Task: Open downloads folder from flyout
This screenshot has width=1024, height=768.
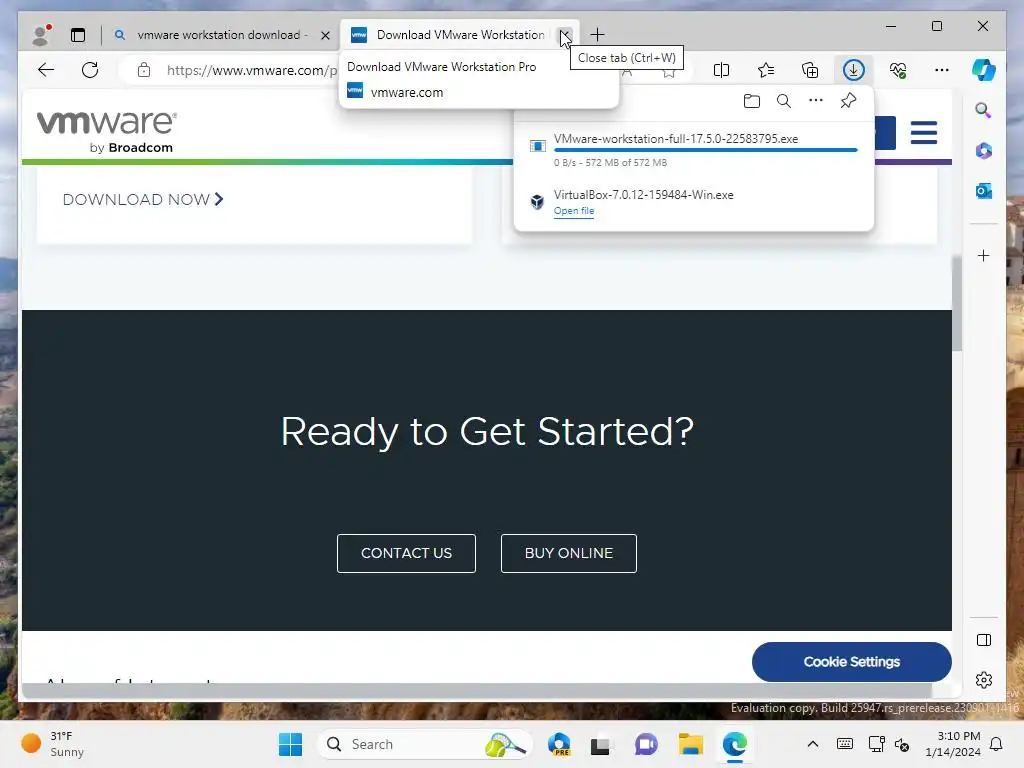Action: point(752,101)
